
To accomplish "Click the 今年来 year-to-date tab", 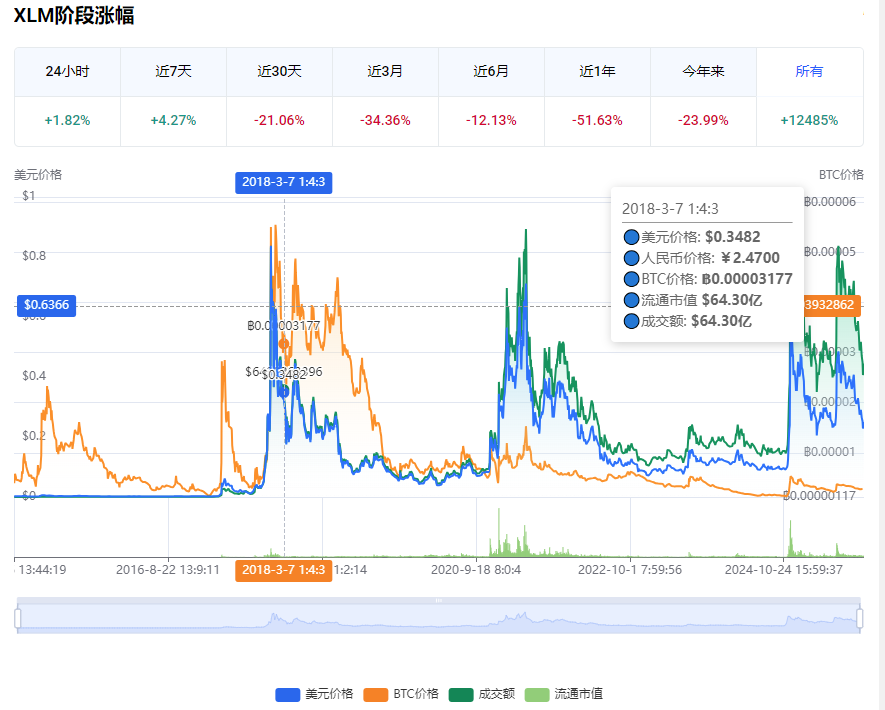I will pos(703,72).
